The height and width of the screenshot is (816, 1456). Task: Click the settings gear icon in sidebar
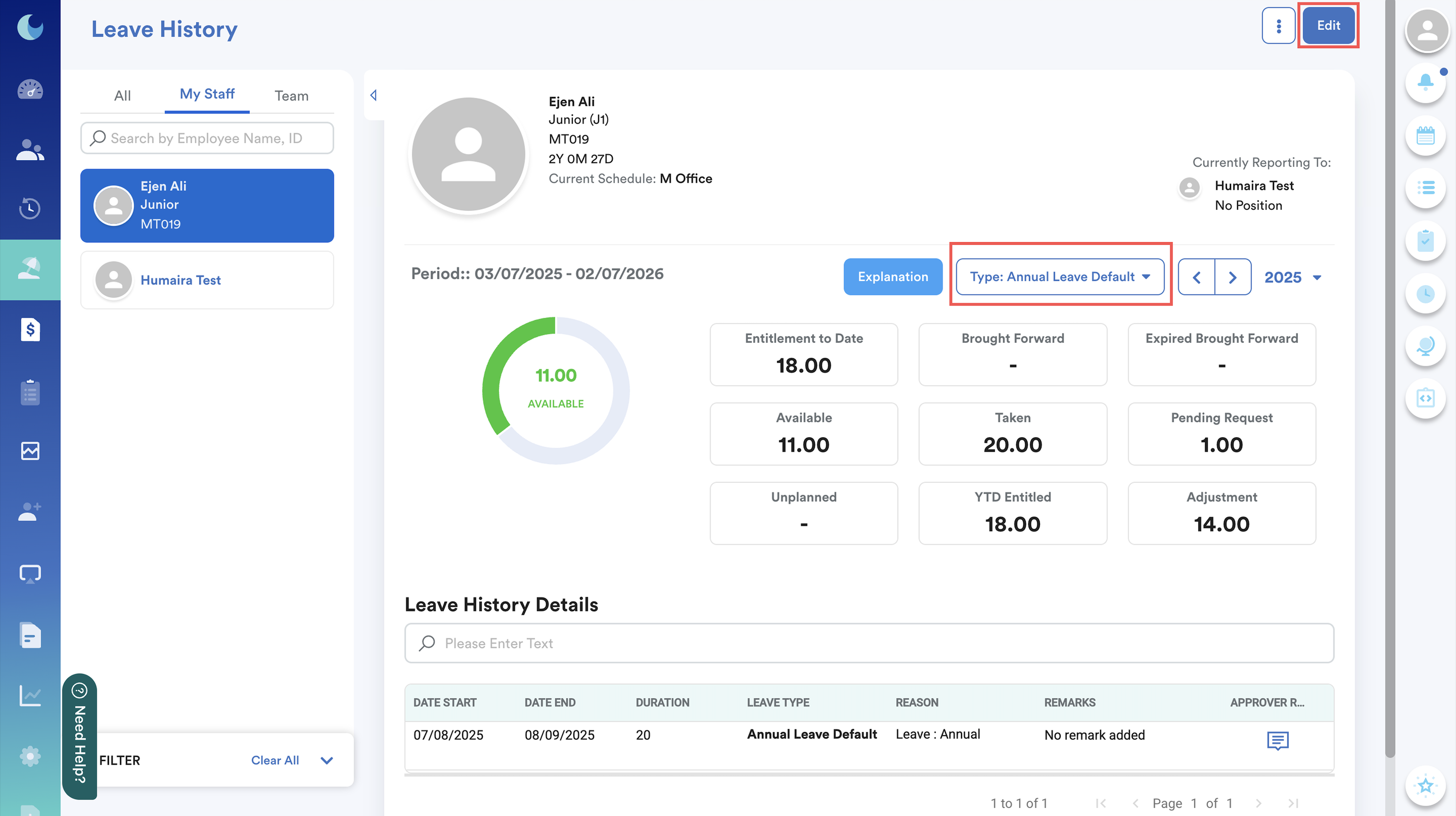pyautogui.click(x=30, y=756)
